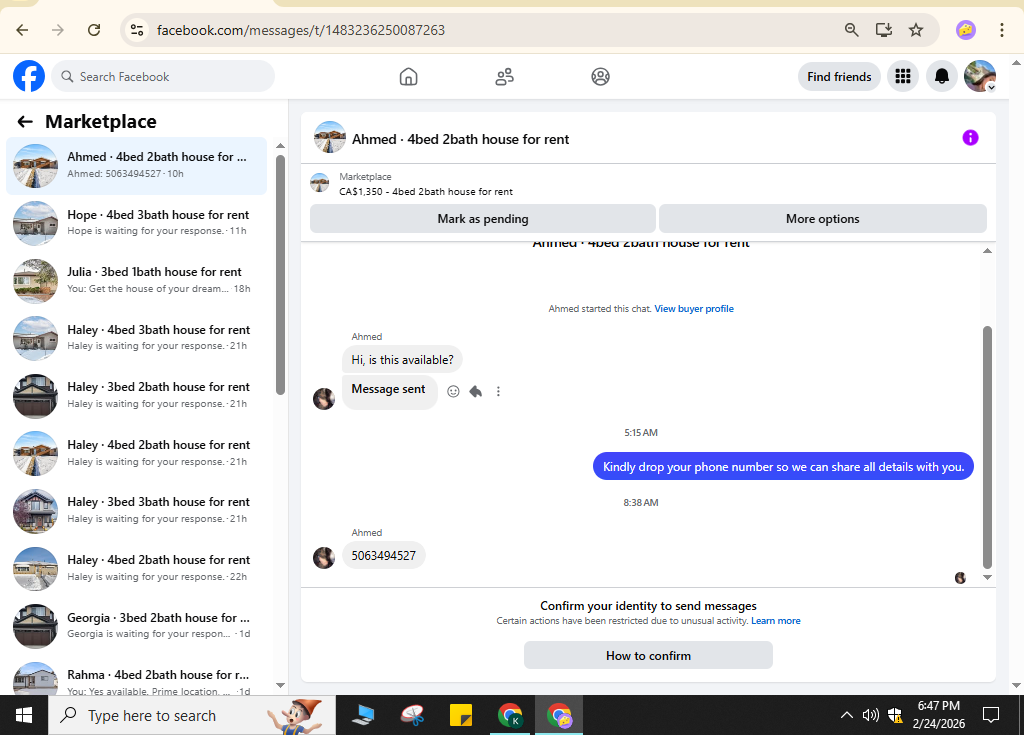The image size is (1024, 735).
Task: Click the browser back button
Action: tap(22, 30)
